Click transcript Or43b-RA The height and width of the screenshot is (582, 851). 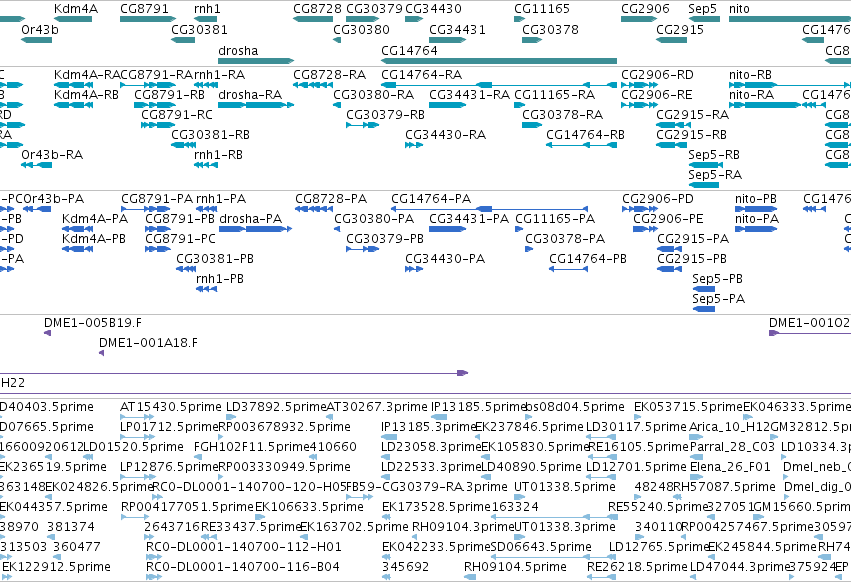36,165
